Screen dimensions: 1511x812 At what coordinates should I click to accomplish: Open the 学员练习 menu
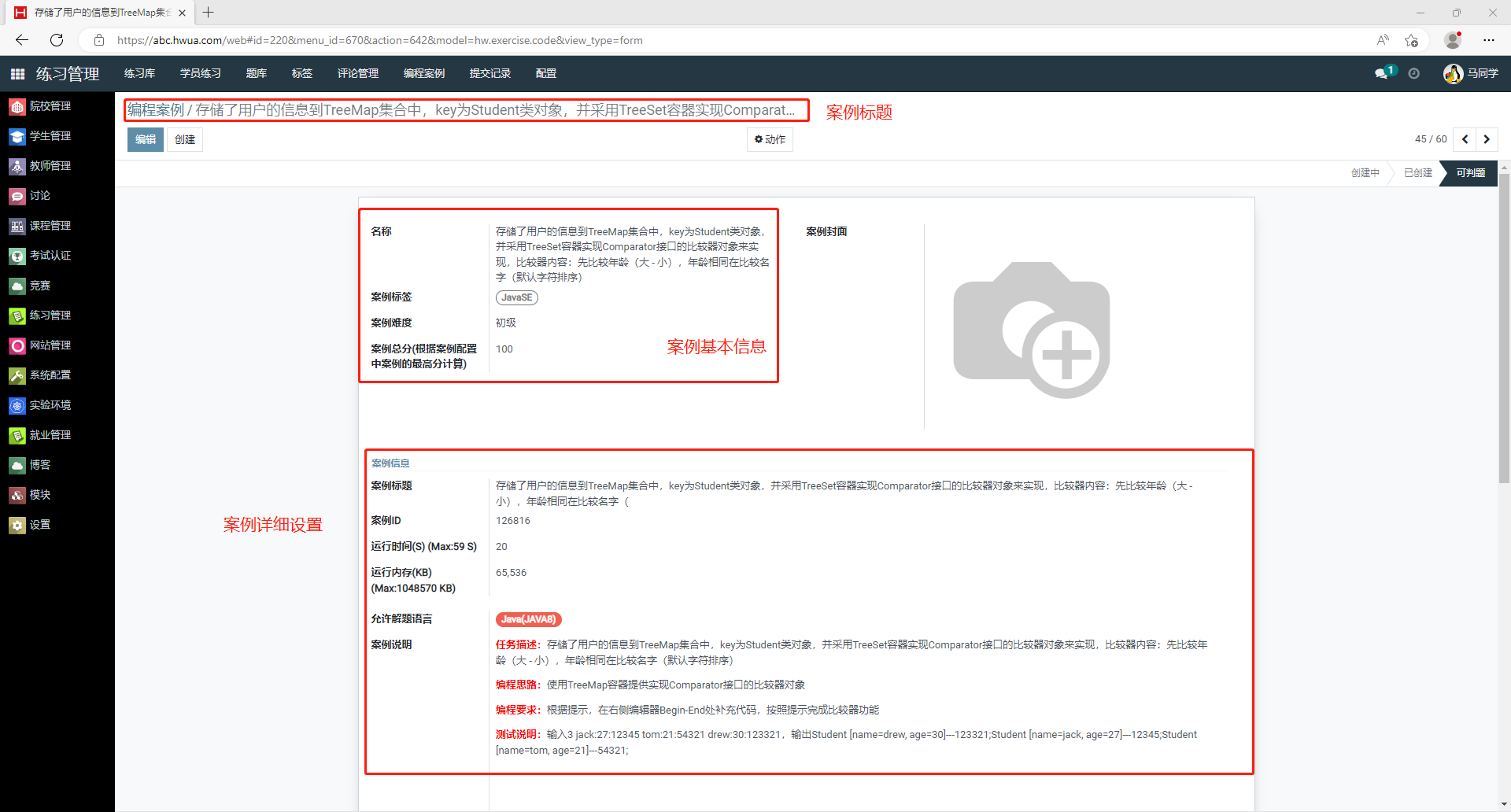[201, 73]
